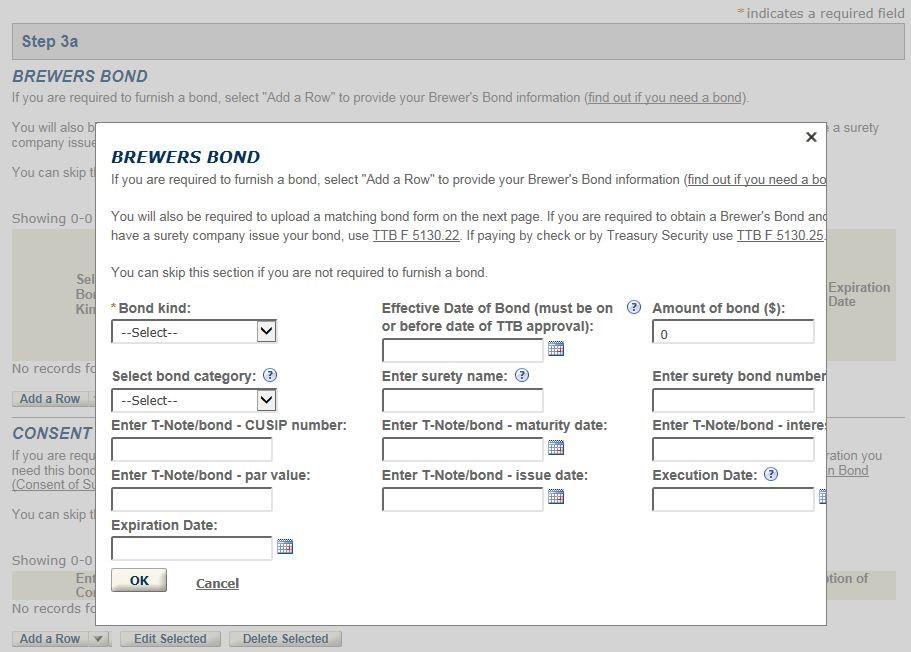Click the Cancel link in dialog
Screen dimensions: 911x652
(217, 583)
